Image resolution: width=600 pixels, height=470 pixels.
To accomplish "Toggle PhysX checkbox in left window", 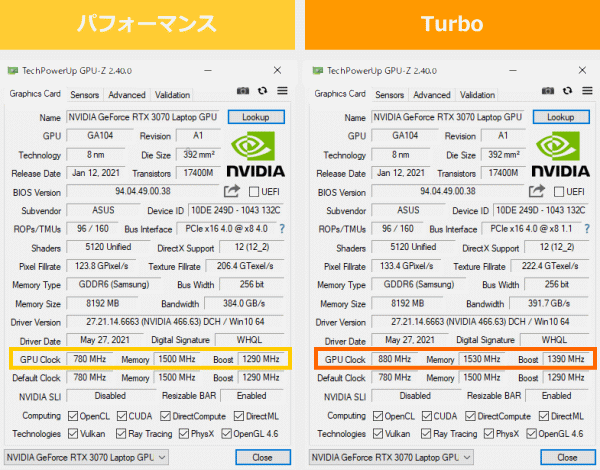I will (x=184, y=434).
